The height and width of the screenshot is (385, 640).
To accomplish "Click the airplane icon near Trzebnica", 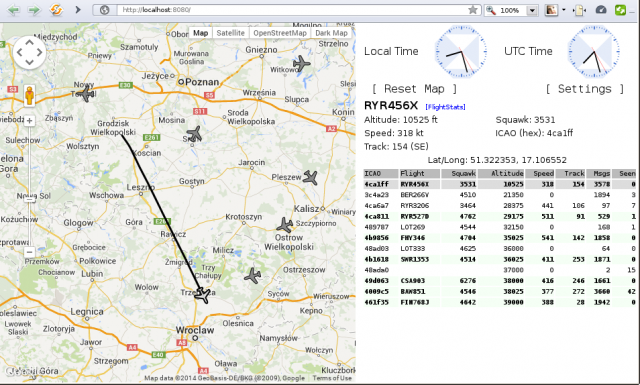I will [202, 295].
